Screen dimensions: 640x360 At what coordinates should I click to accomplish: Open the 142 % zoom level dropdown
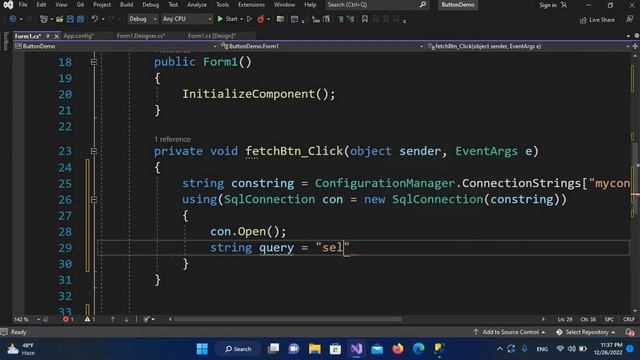[x=27, y=319]
